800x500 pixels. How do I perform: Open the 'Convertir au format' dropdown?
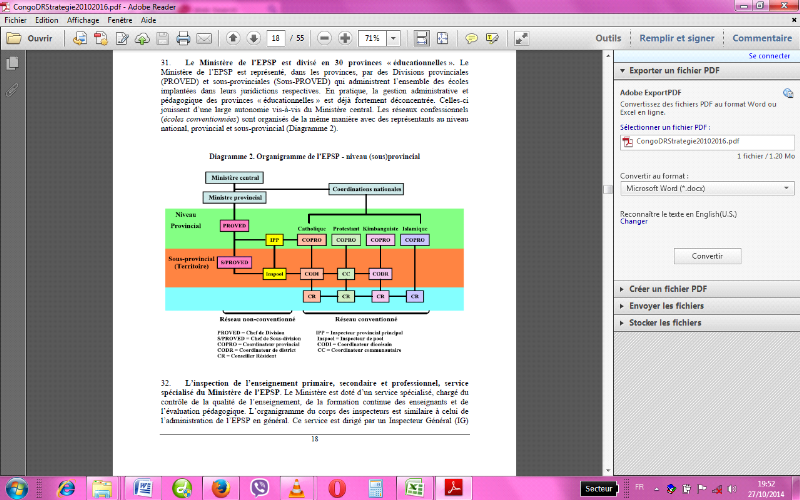707,187
